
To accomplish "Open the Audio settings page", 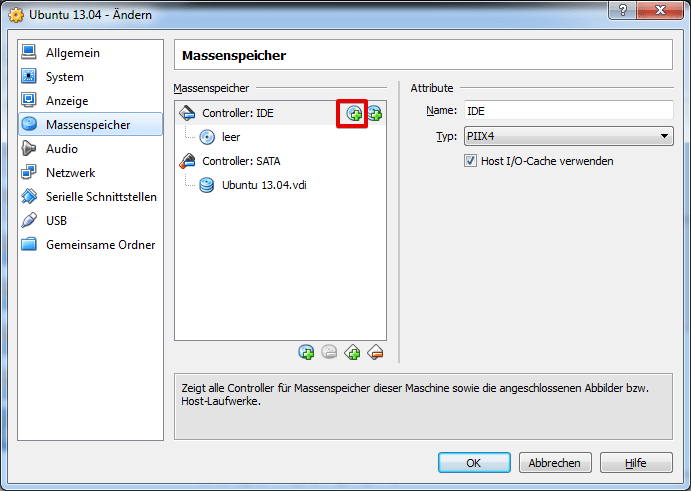I will (x=90, y=149).
